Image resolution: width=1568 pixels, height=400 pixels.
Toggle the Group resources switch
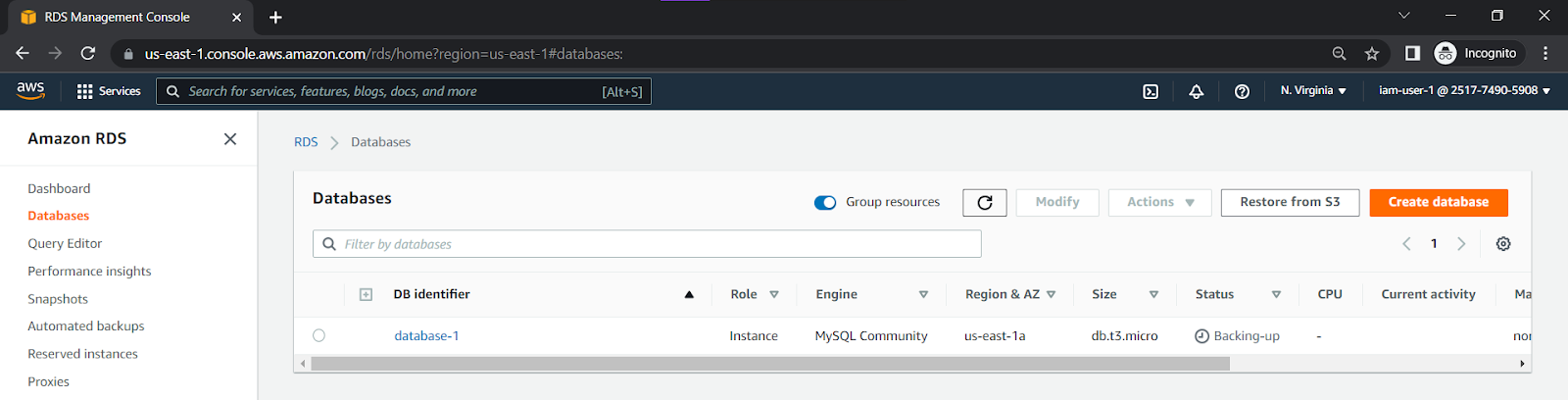click(x=825, y=203)
